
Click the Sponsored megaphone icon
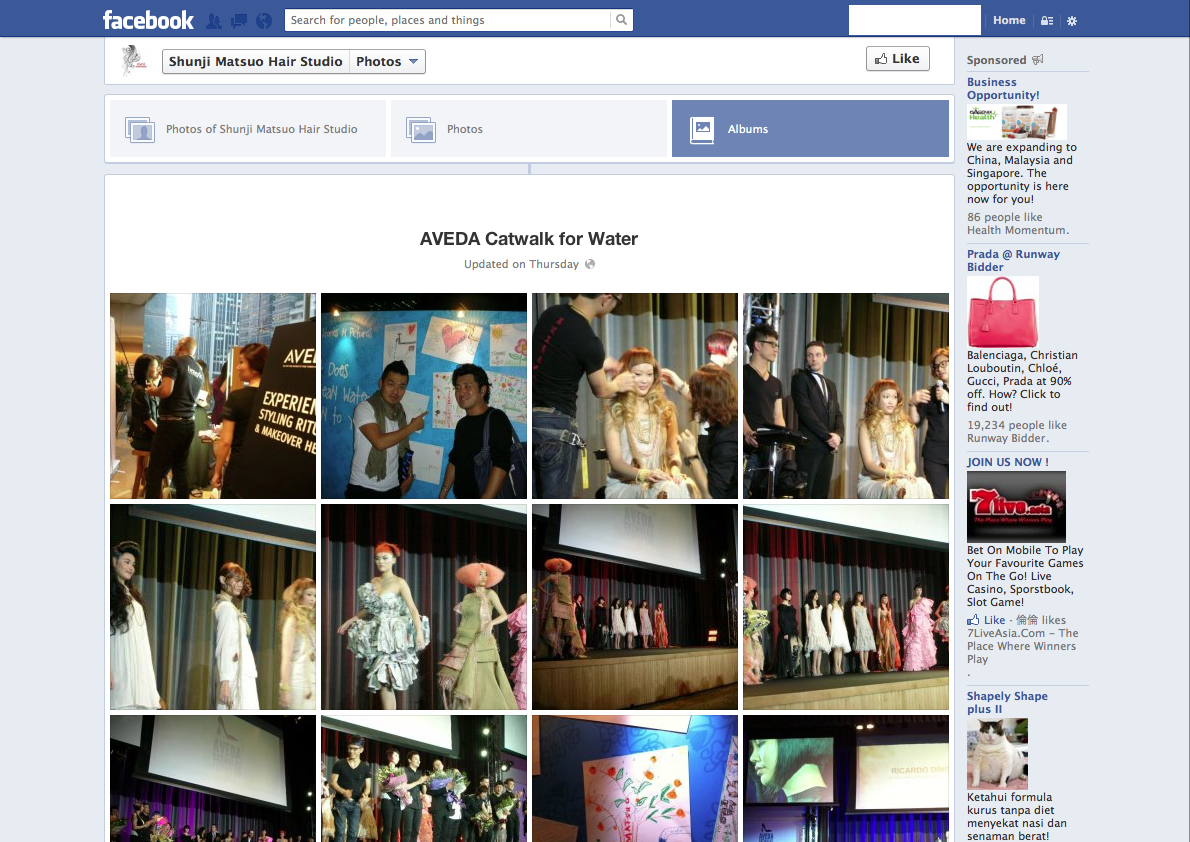[1037, 59]
